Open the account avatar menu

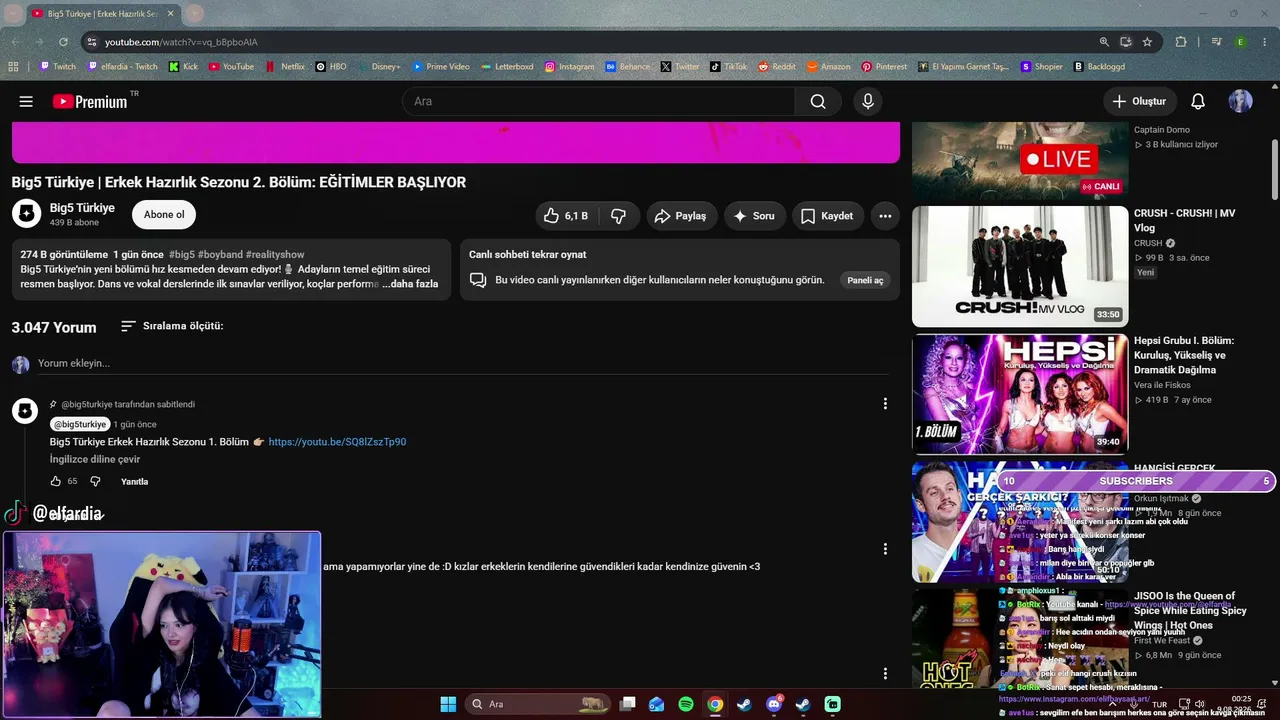coord(1241,101)
